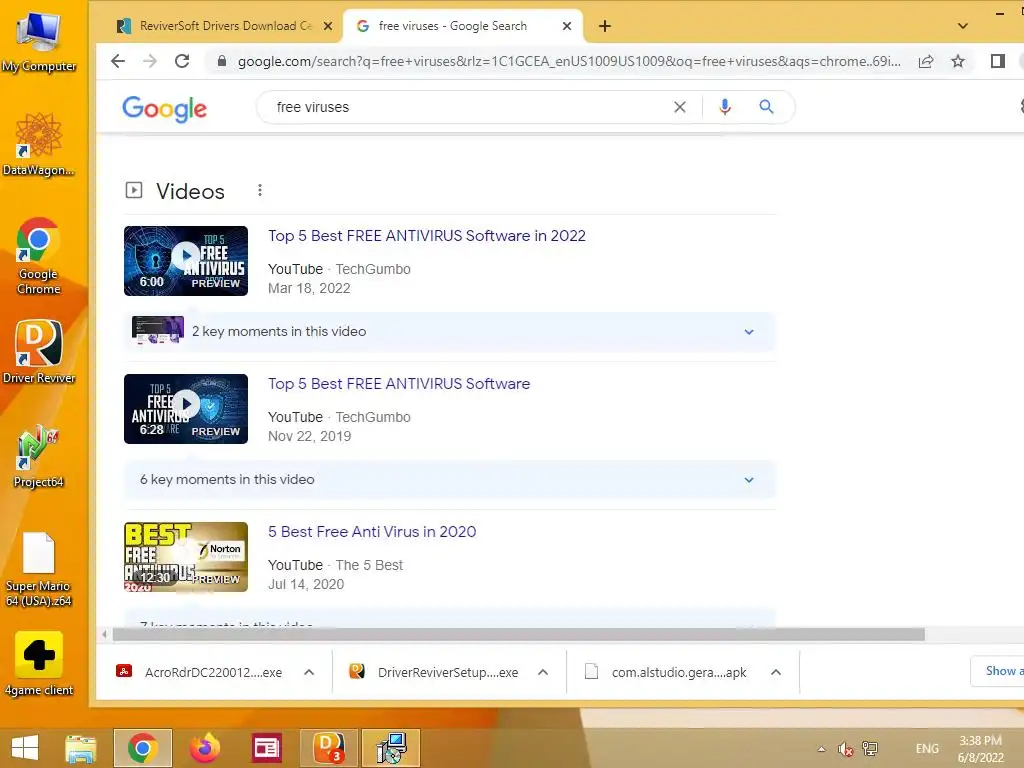Play the 12:30 Norton video thumbnail
Screen dimensions: 1024x768
coord(186,557)
